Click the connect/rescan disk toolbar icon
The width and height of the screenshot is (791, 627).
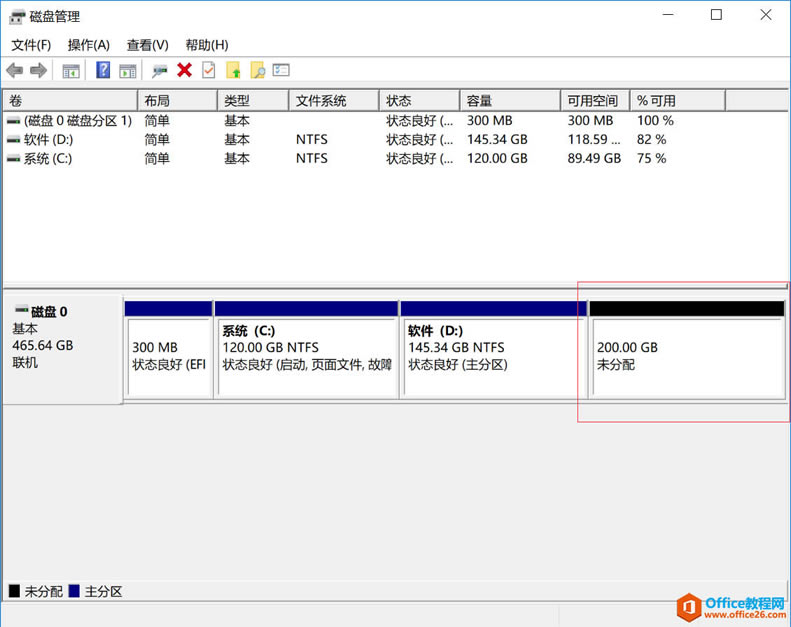159,71
